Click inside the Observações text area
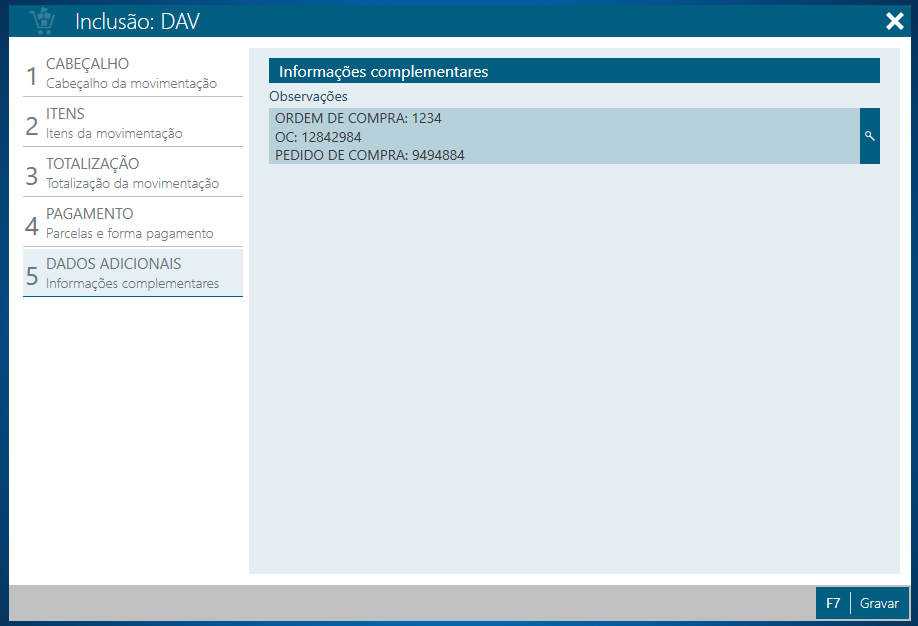The image size is (918, 626). point(564,136)
